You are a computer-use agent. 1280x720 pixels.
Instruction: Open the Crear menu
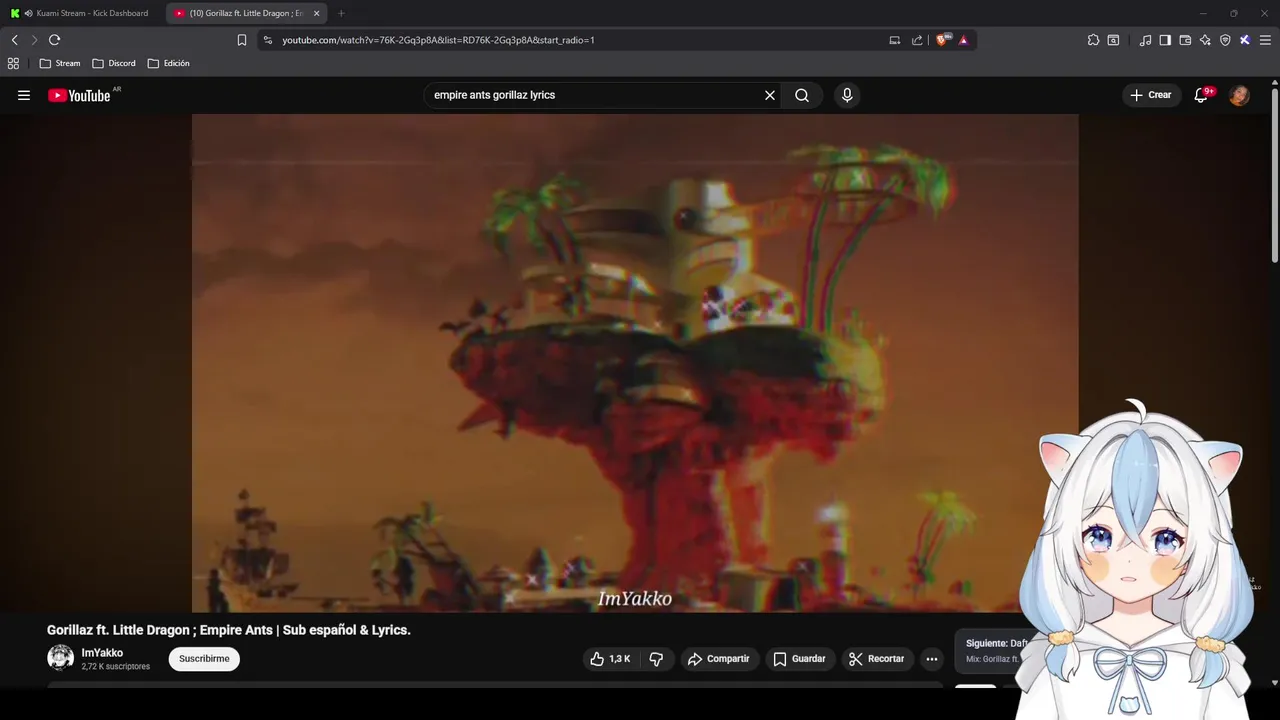(1151, 95)
